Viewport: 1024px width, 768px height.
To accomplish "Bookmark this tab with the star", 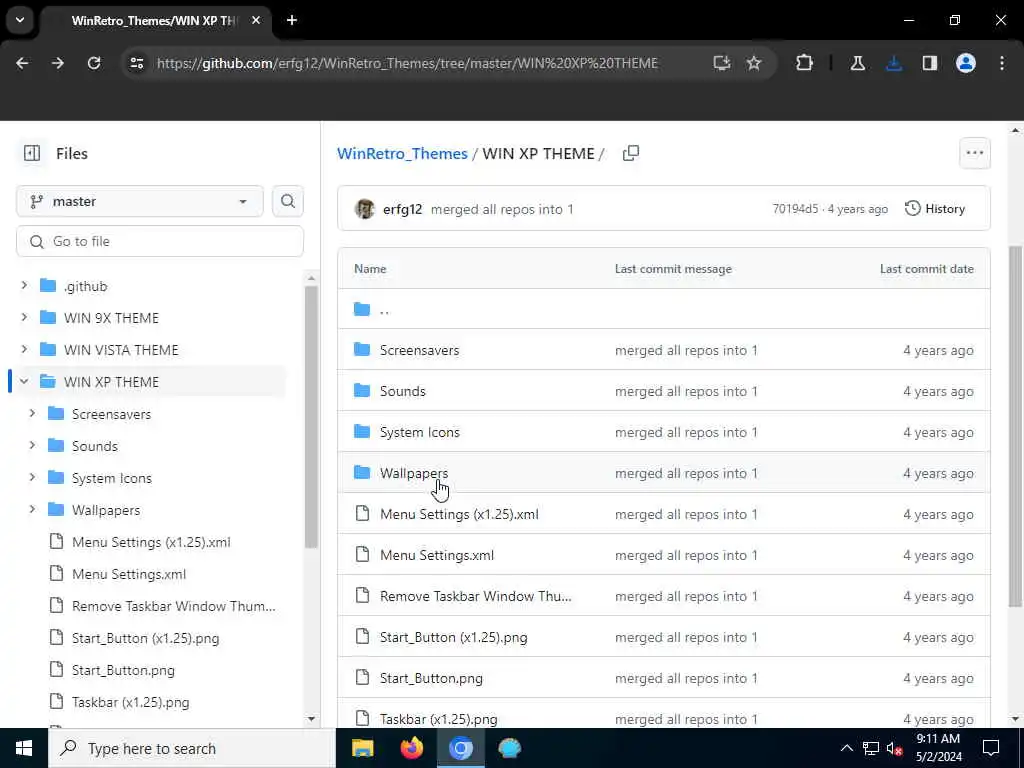I will [x=754, y=63].
